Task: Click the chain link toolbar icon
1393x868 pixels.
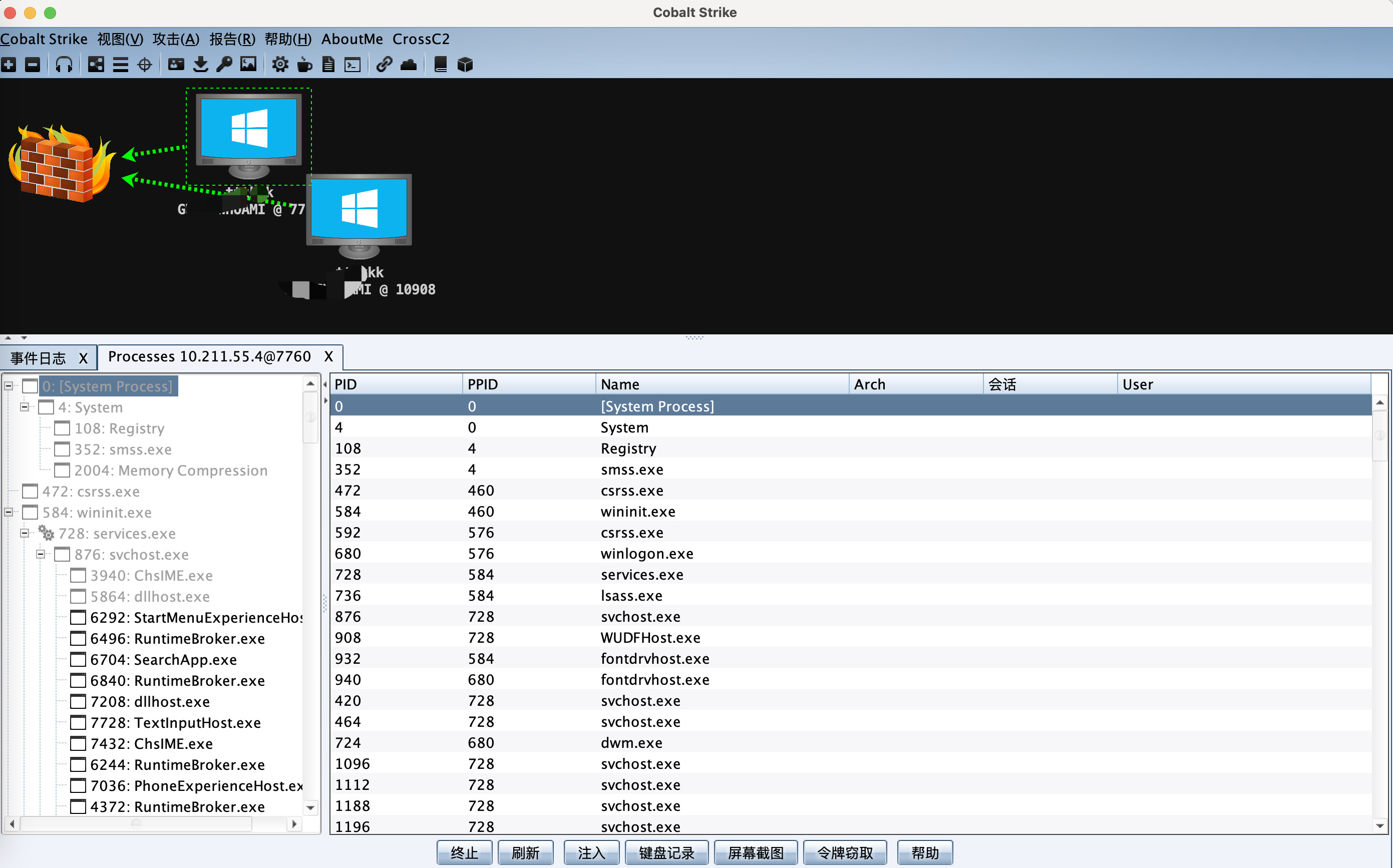Action: pos(384,64)
